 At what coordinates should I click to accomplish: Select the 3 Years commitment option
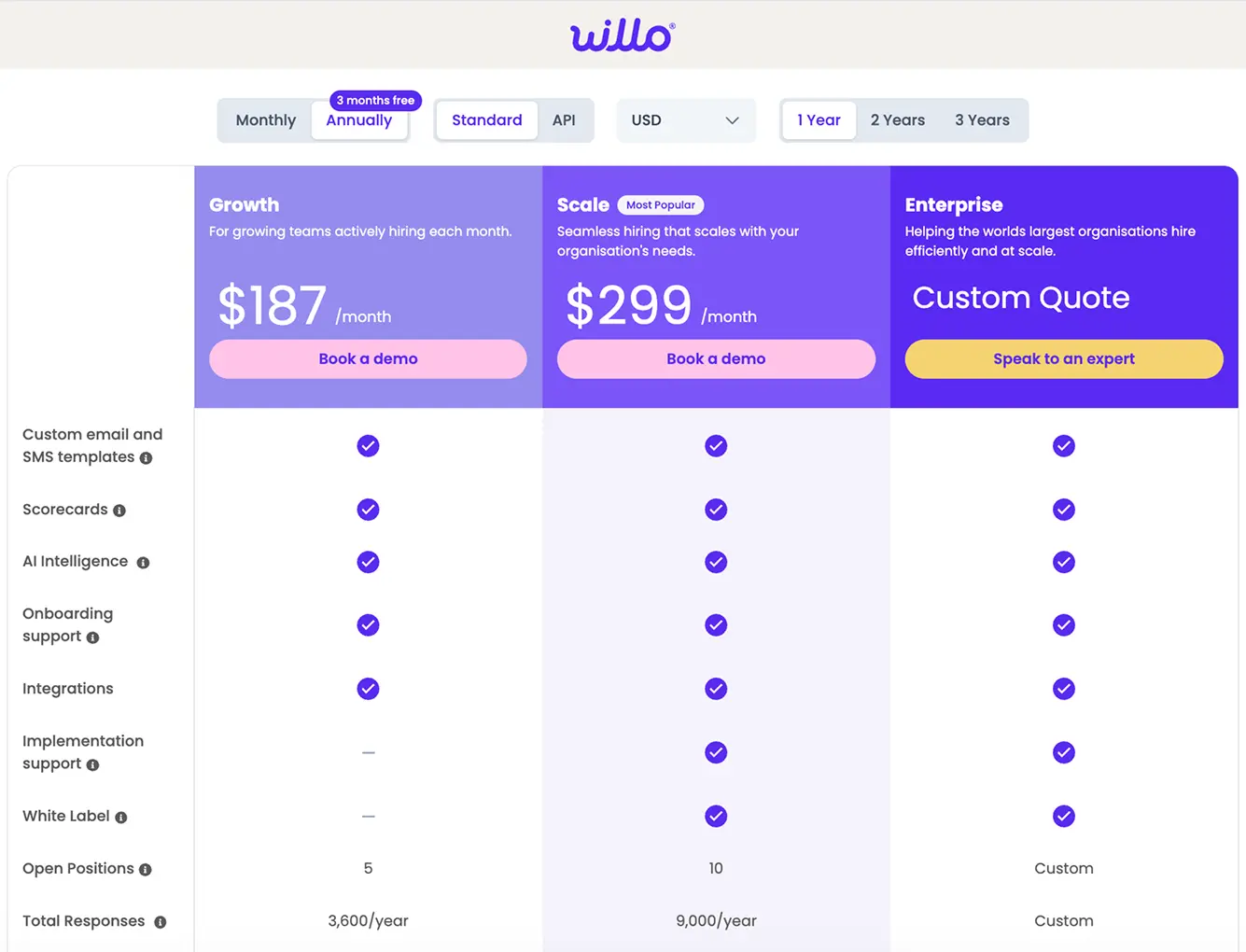[982, 119]
